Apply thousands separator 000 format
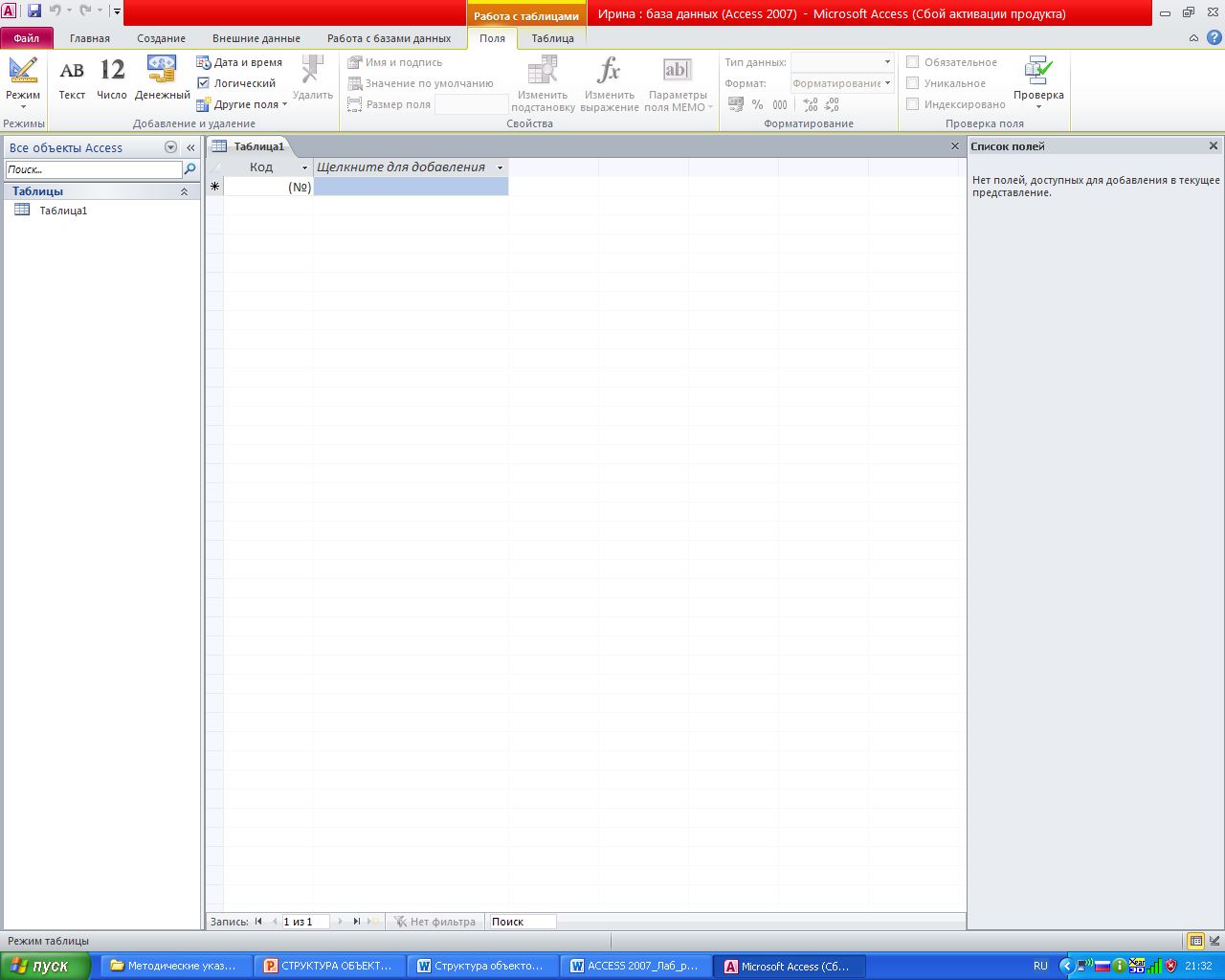 click(780, 104)
